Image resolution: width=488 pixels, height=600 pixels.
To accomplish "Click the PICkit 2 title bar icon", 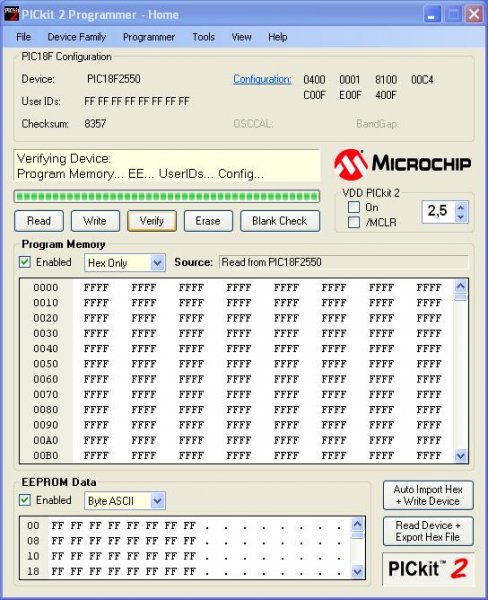I will pos(11,15).
